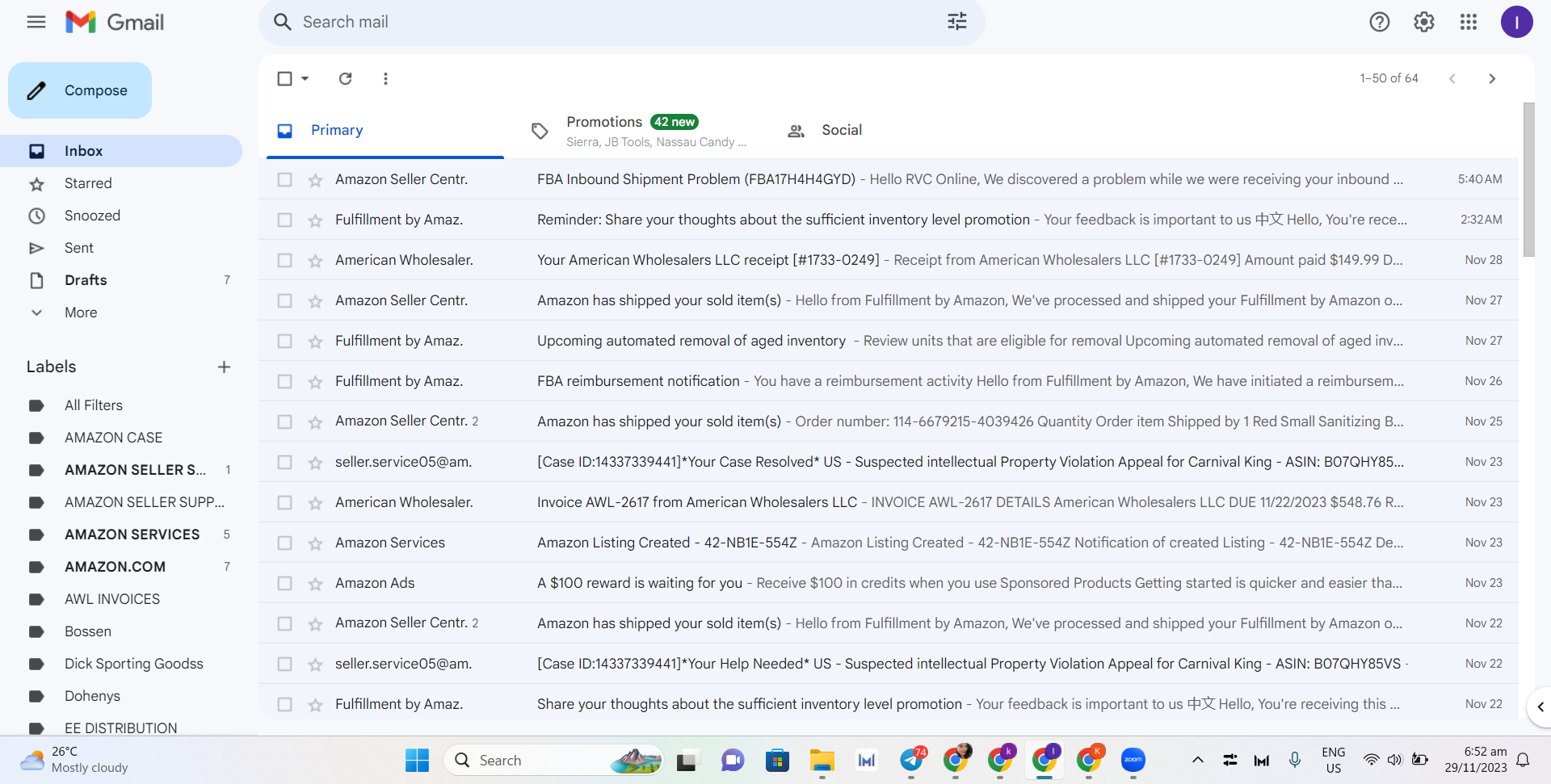Select the Amazon Listing Created email checkbox
The image size is (1551, 784).
(284, 543)
